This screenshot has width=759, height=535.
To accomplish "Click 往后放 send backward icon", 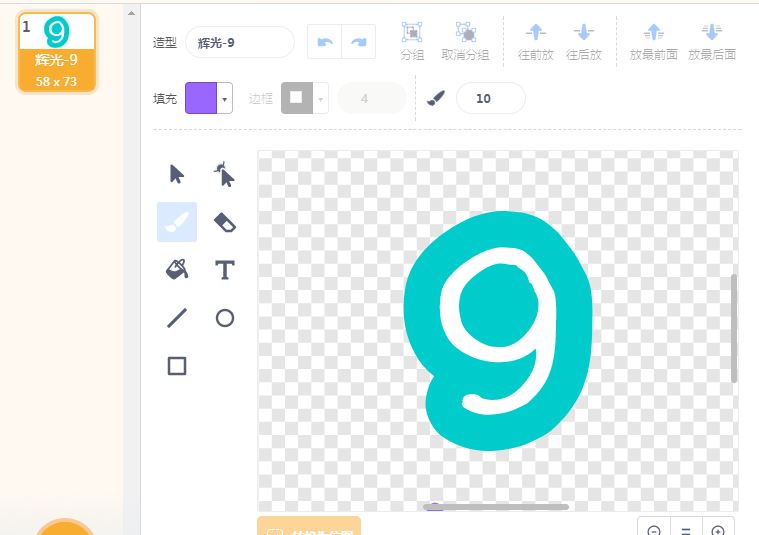I will [584, 32].
